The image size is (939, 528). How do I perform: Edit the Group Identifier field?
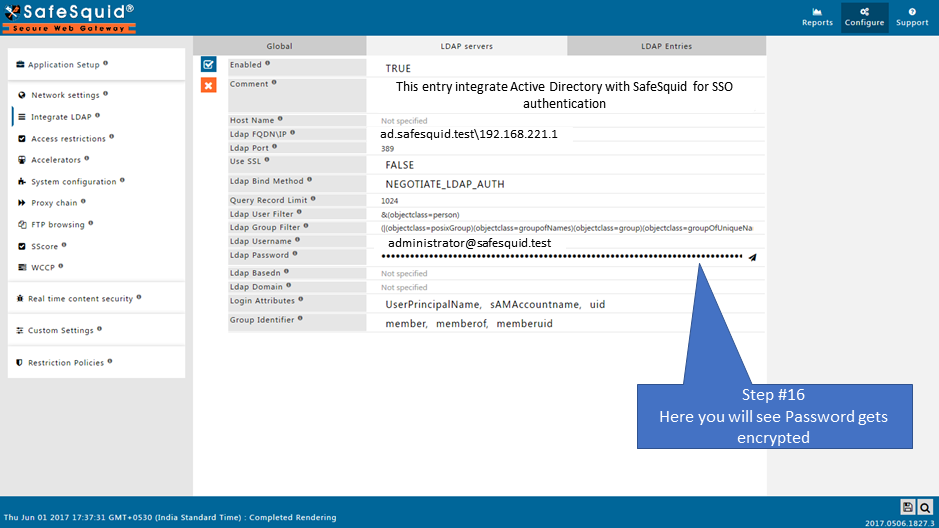(x=566, y=323)
